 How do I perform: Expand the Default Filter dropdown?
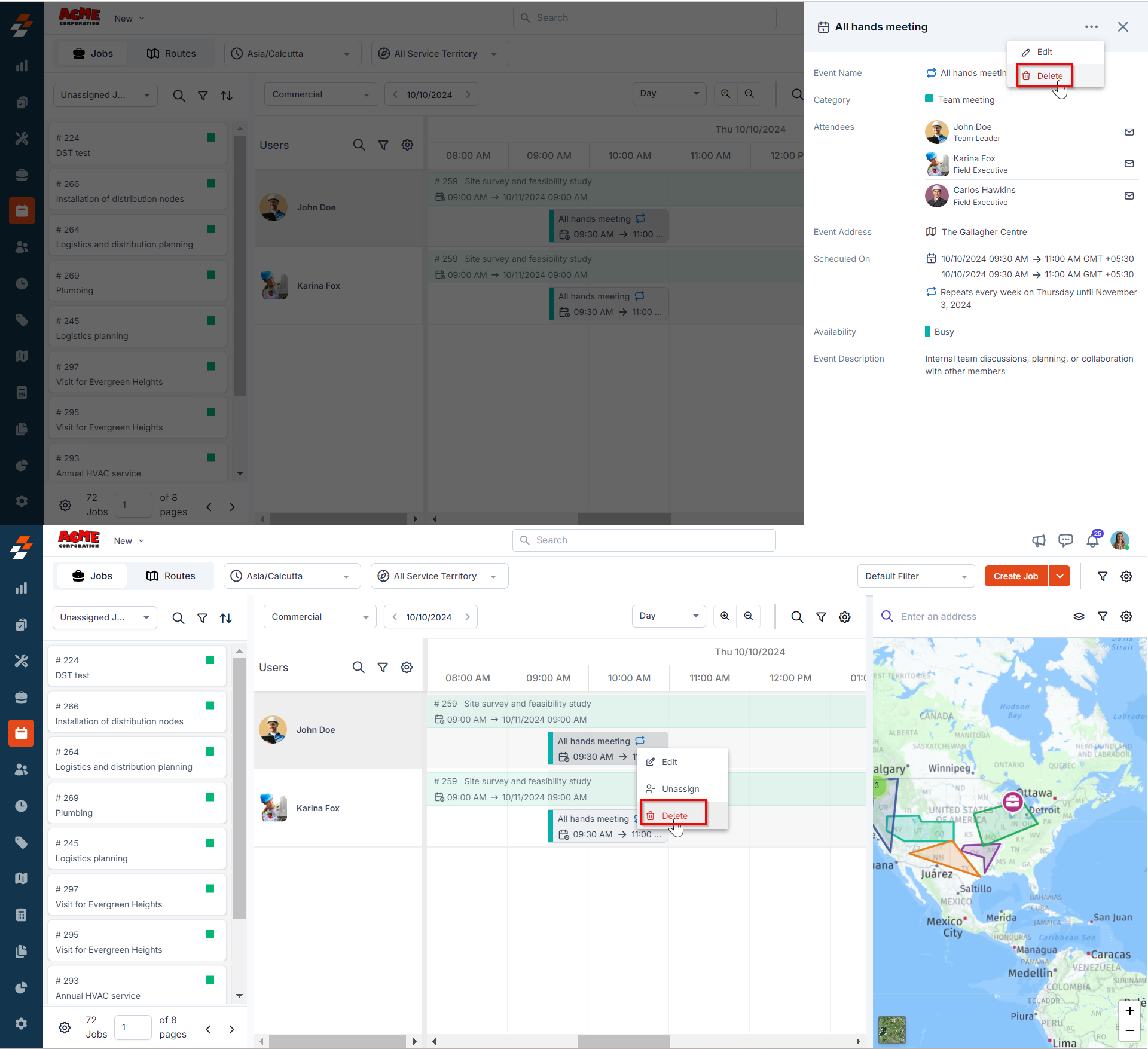[915, 576]
